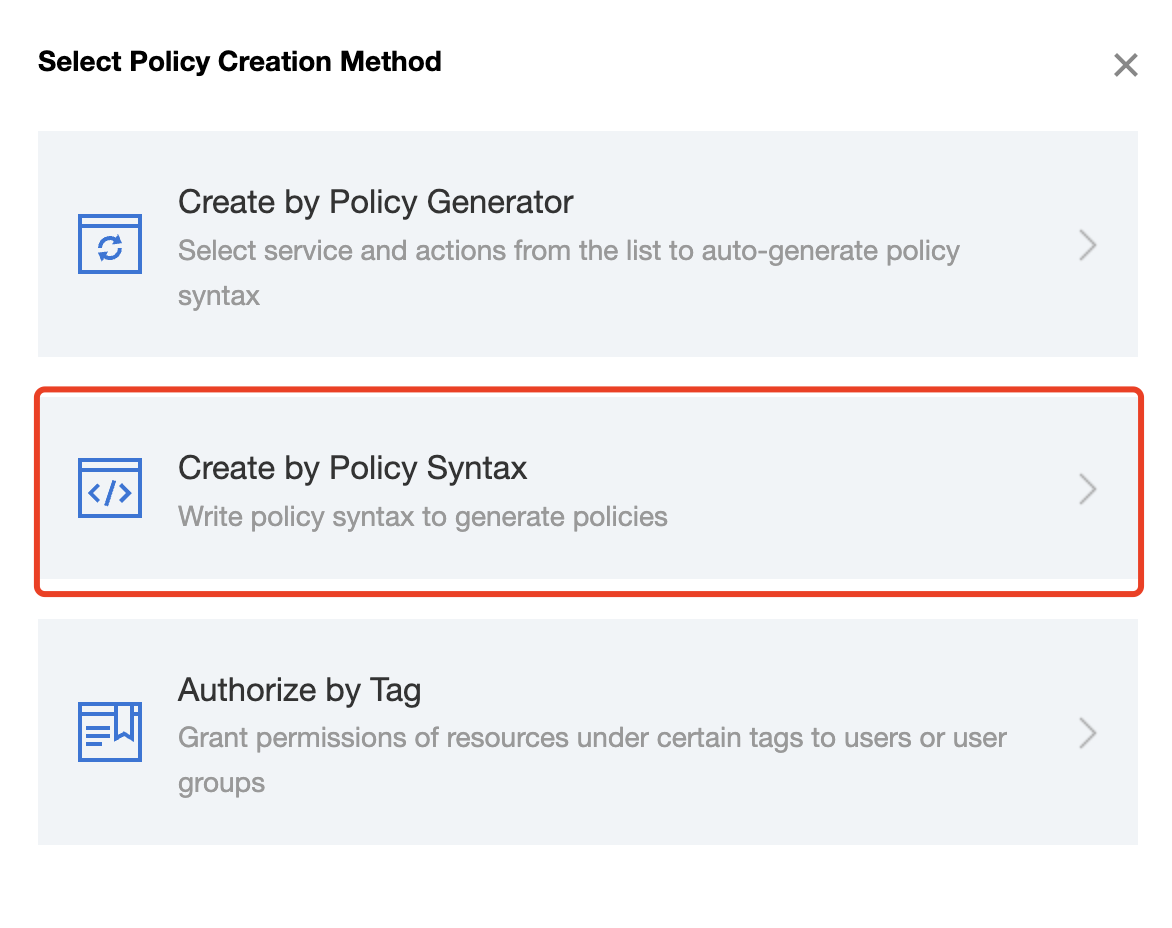Choose the "Create by Policy Generator" title
The image size is (1172, 928).
[375, 202]
